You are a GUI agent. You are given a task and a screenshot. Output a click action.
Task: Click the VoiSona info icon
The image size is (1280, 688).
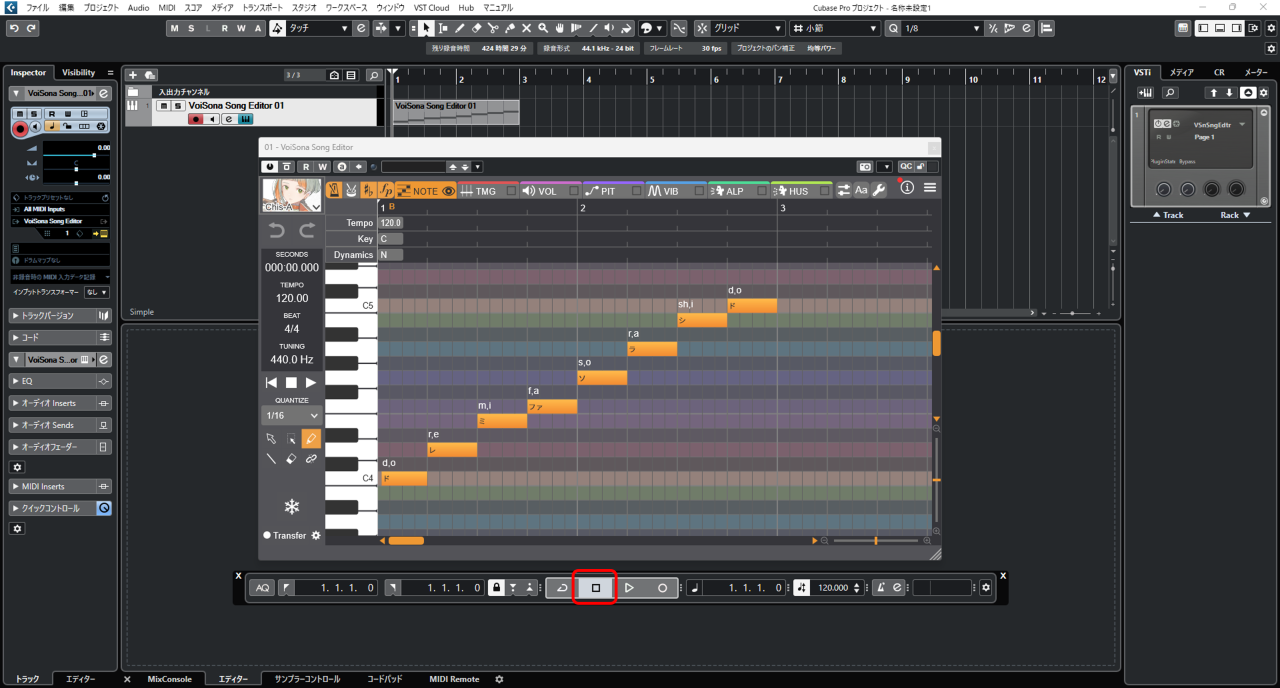(907, 189)
